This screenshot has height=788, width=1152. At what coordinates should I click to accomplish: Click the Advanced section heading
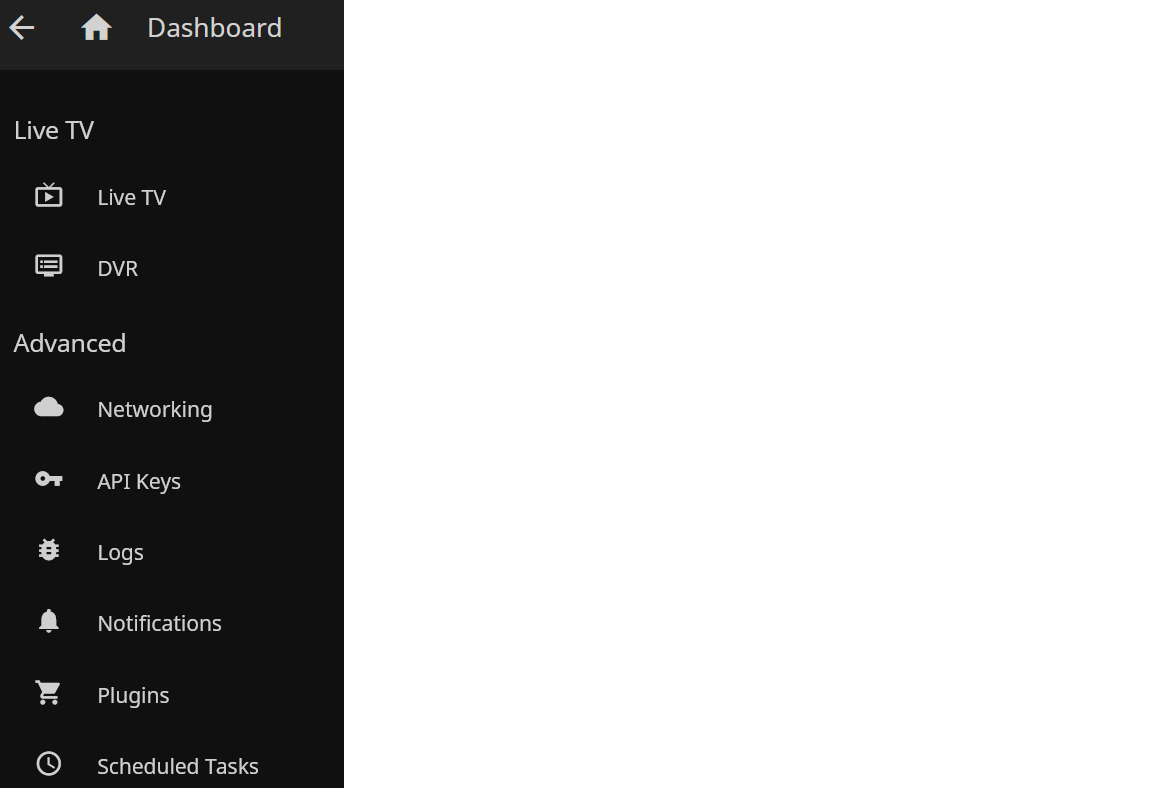[x=70, y=343]
